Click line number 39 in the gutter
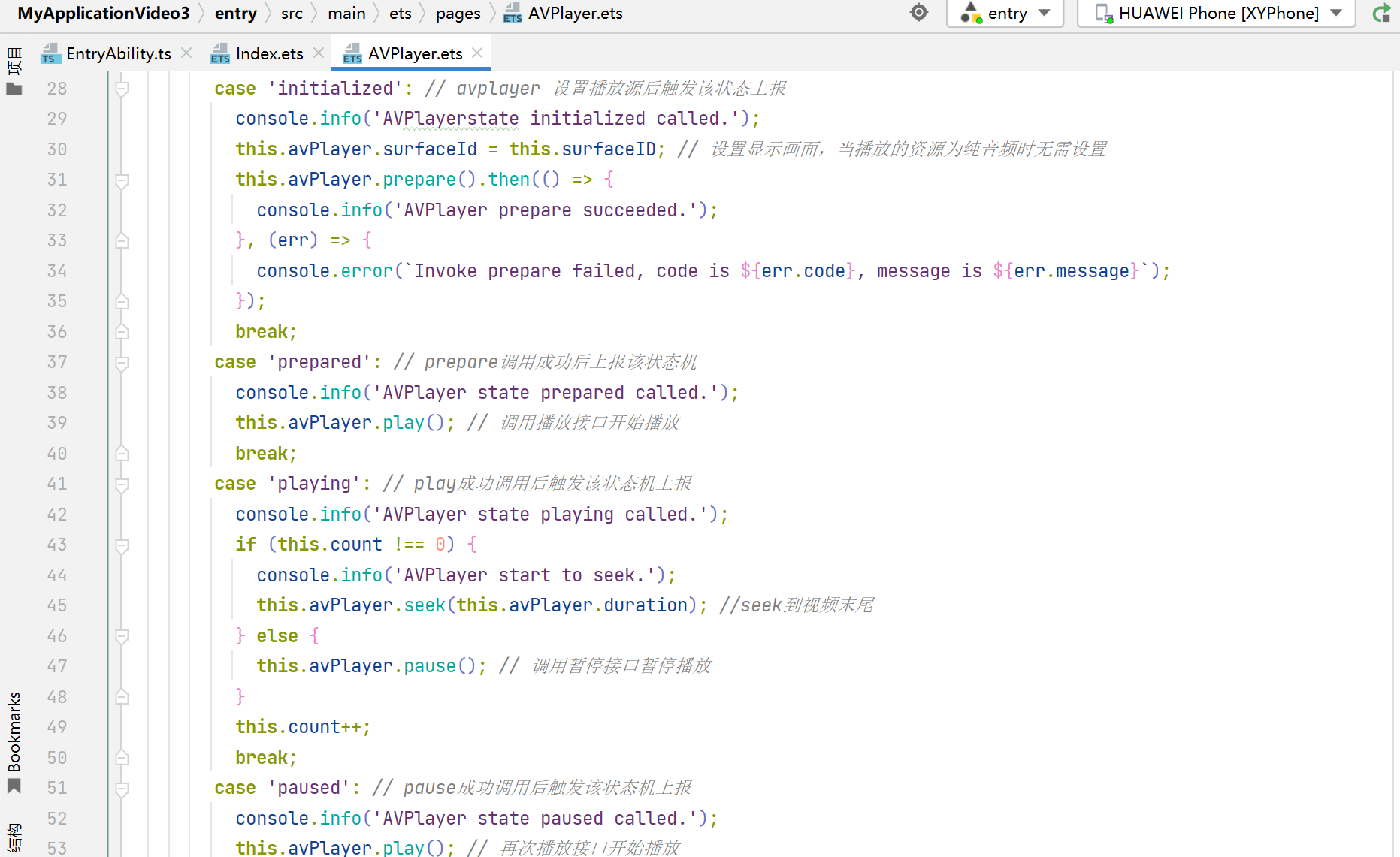Viewport: 1400px width, 857px height. (57, 423)
